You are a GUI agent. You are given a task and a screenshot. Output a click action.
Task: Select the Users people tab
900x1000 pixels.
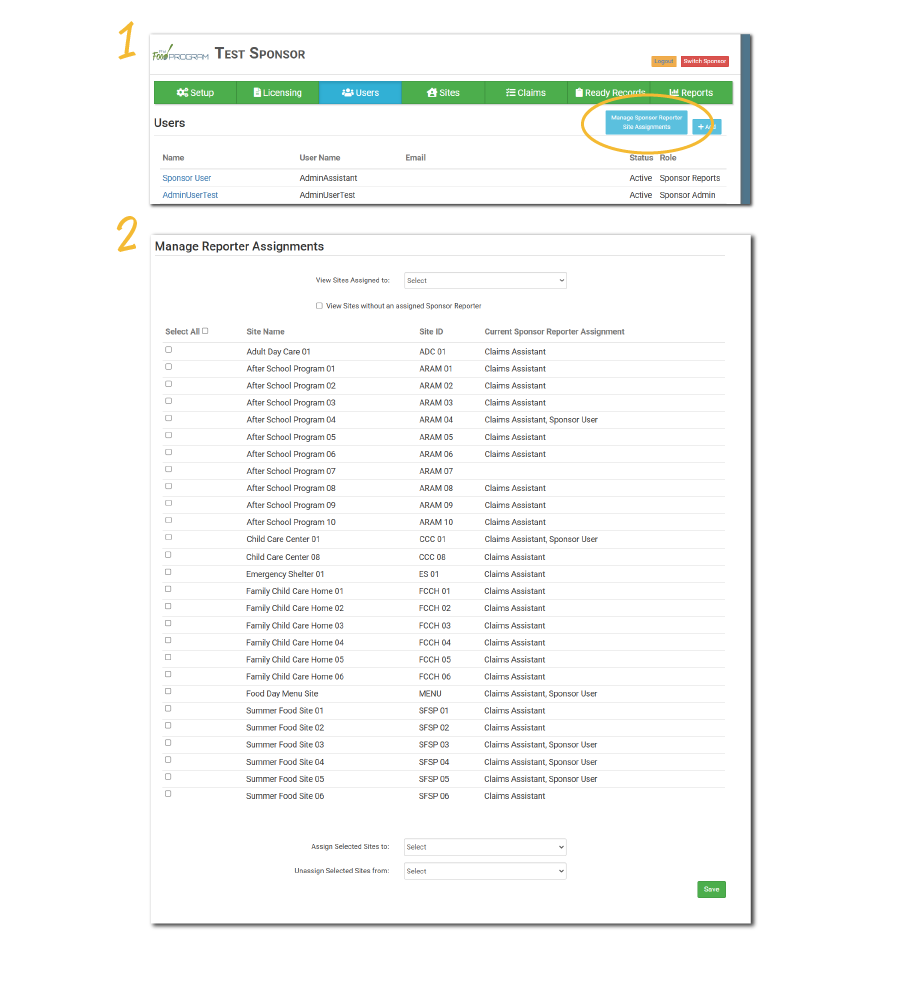pyautogui.click(x=360, y=93)
